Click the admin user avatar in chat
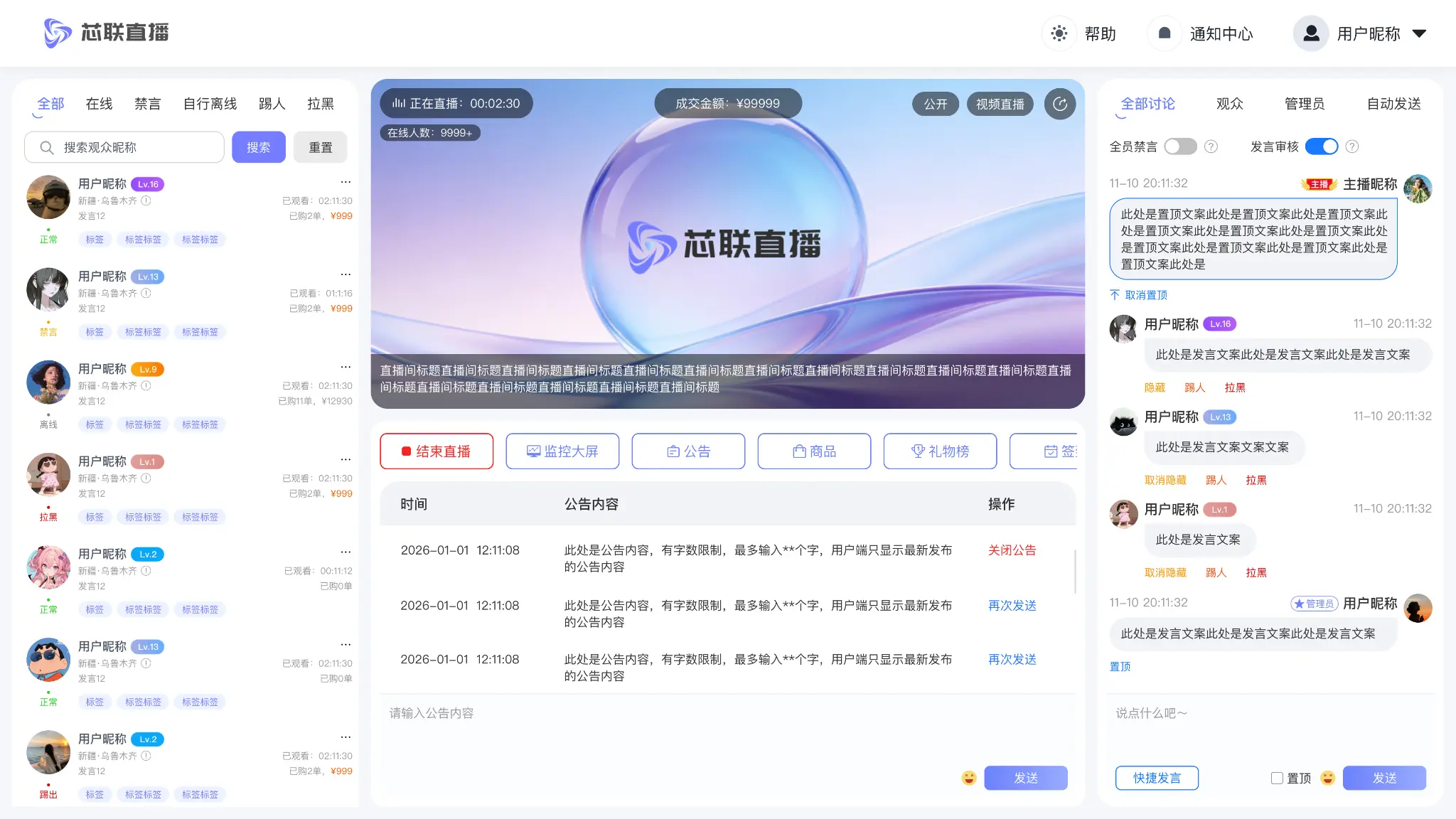The height and width of the screenshot is (819, 1456). (1418, 608)
